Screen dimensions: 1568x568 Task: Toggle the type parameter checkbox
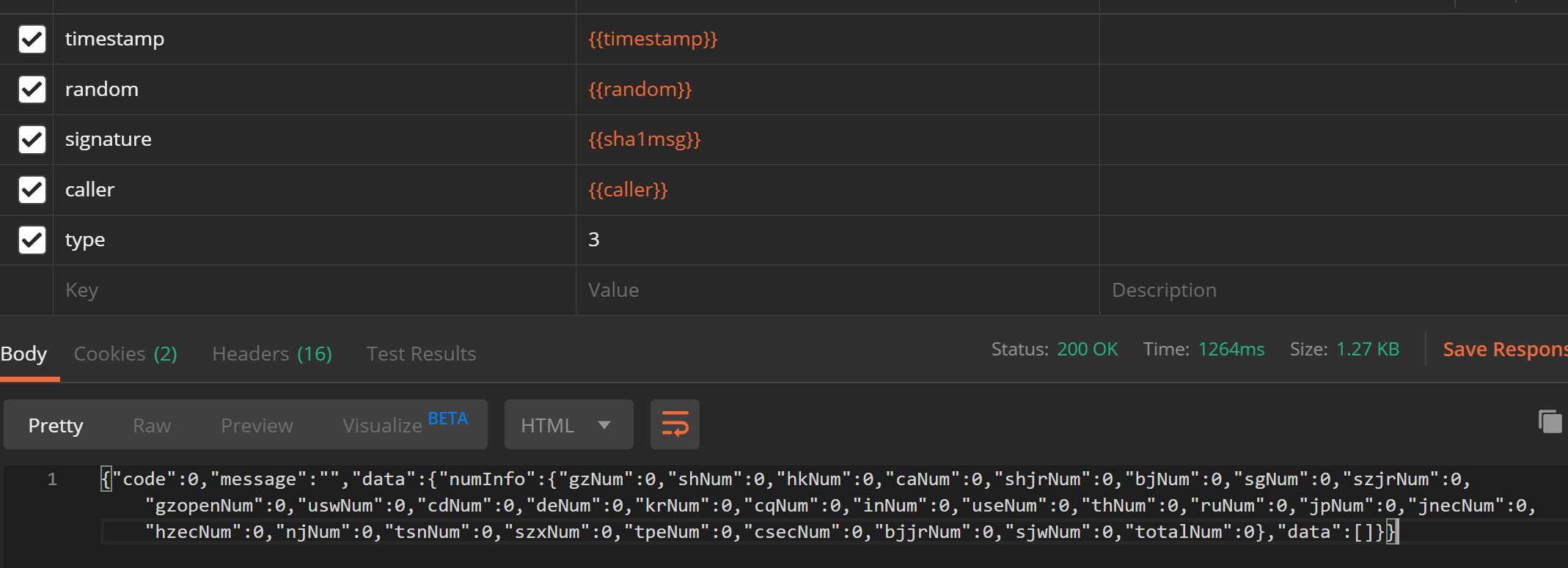32,240
